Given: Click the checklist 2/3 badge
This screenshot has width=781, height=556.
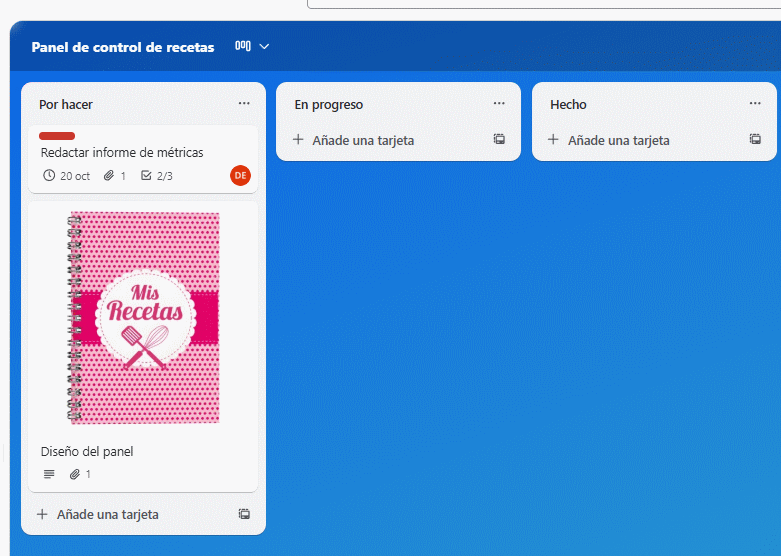Looking at the screenshot, I should pos(157,176).
